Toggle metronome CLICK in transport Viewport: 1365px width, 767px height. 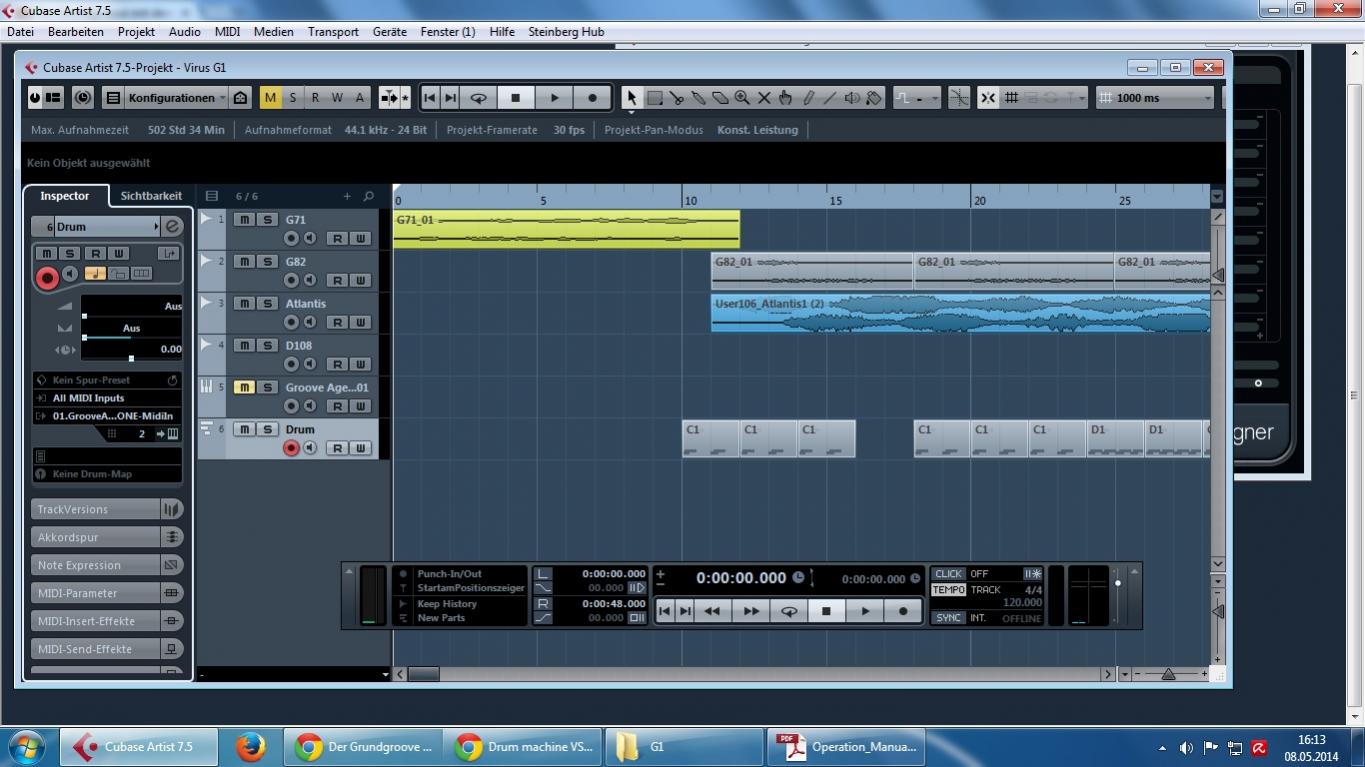tap(948, 574)
